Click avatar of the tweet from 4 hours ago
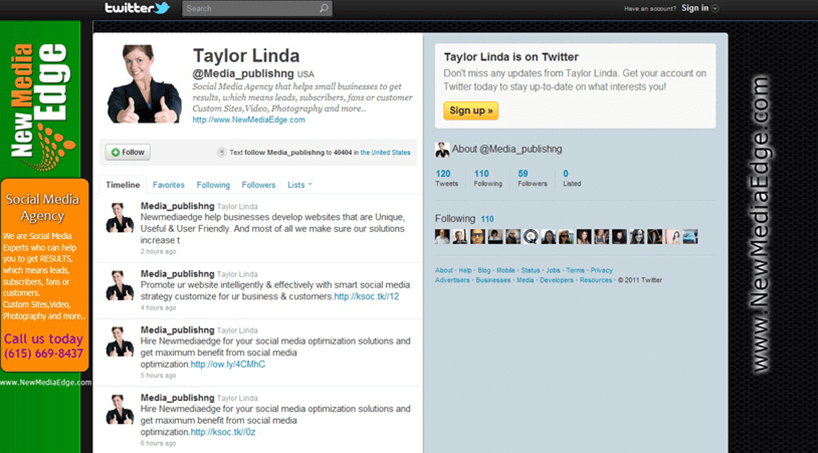 pyautogui.click(x=120, y=285)
